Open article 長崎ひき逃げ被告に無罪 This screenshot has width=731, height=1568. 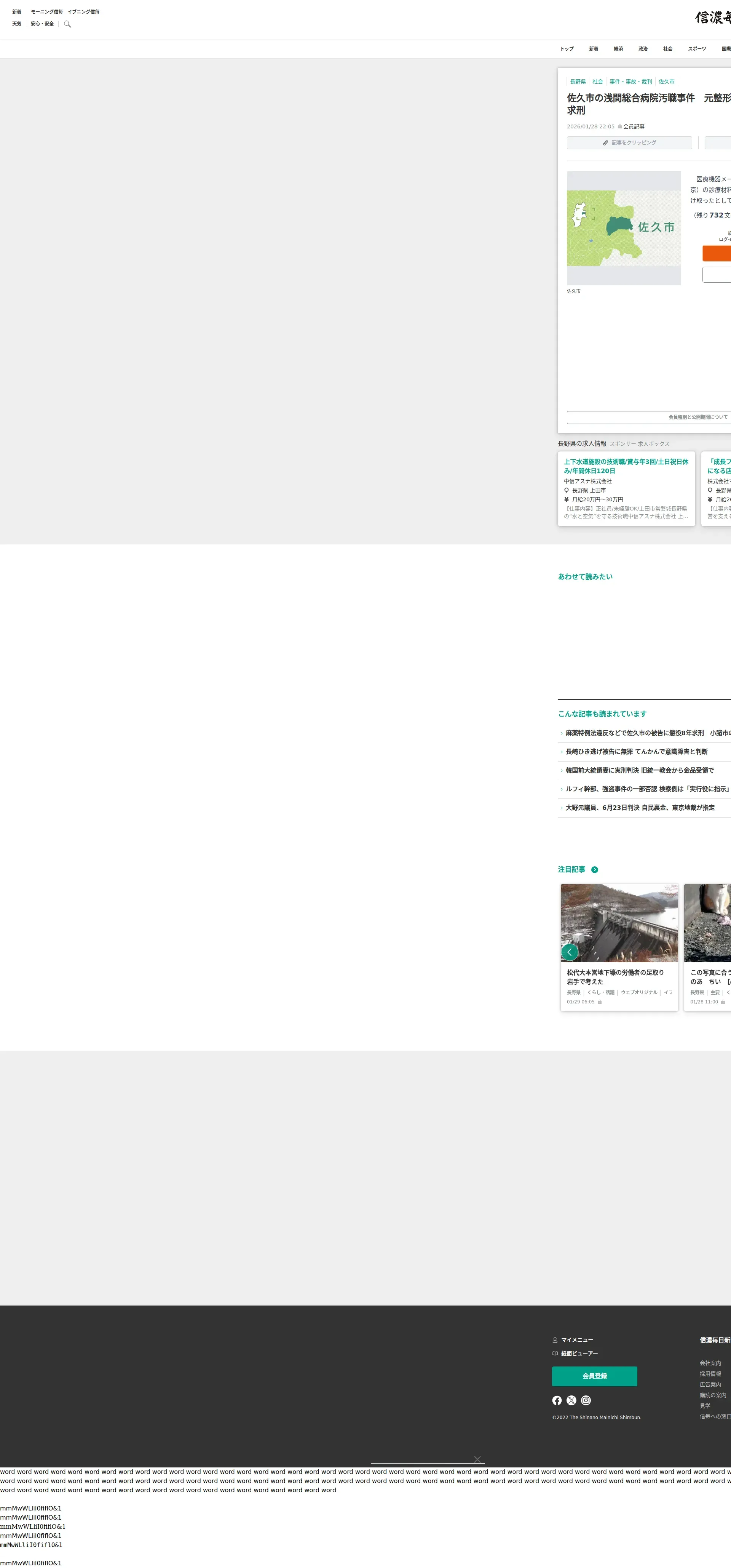coord(636,752)
